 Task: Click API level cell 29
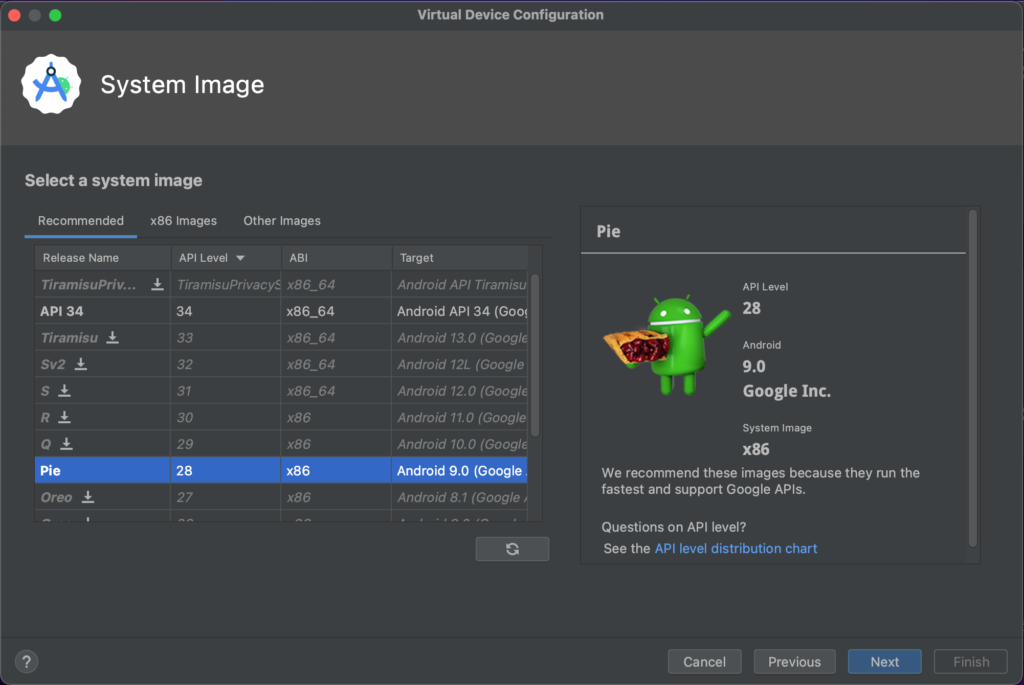point(226,444)
